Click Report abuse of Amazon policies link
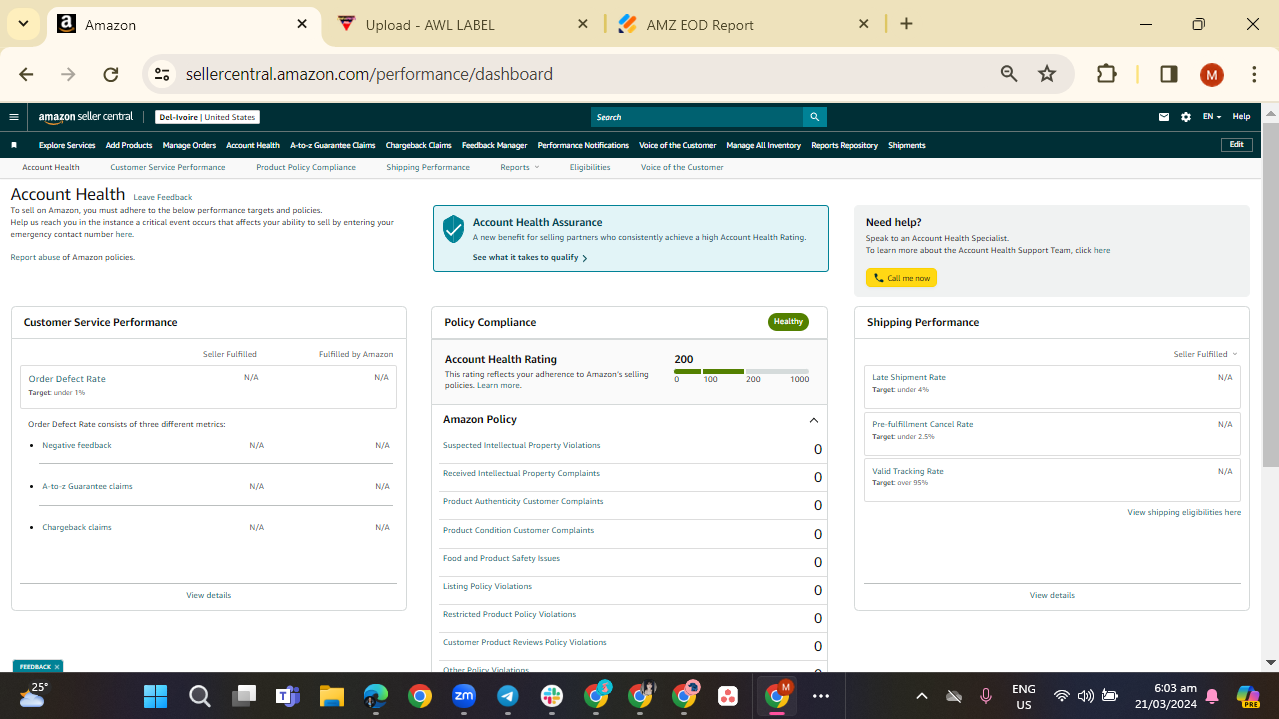This screenshot has width=1279, height=719. pos(72,257)
